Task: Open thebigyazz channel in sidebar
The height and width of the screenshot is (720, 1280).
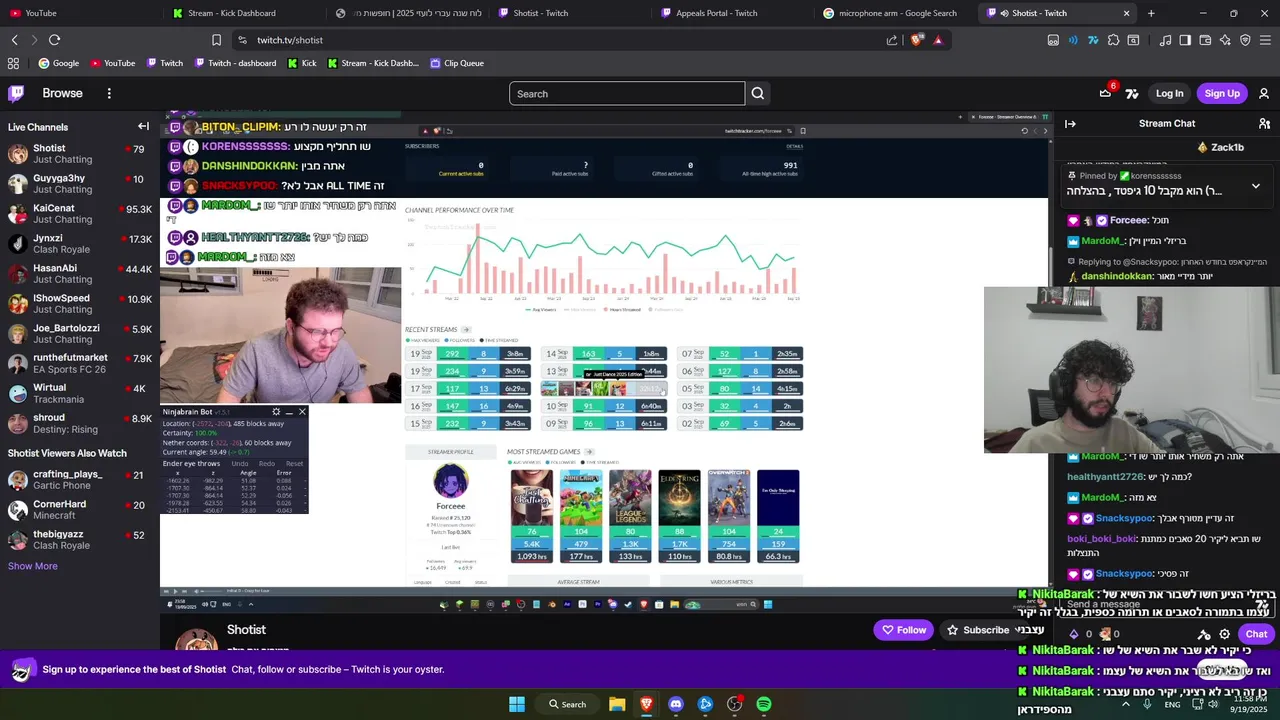Action: click(x=78, y=539)
